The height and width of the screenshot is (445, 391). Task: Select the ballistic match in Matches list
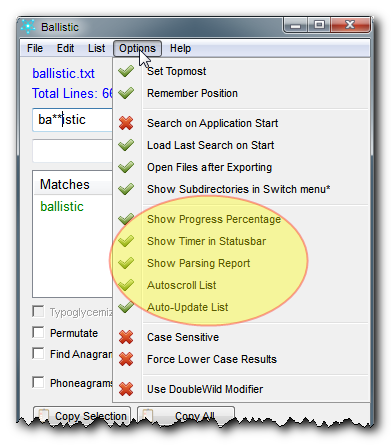pyautogui.click(x=62, y=207)
